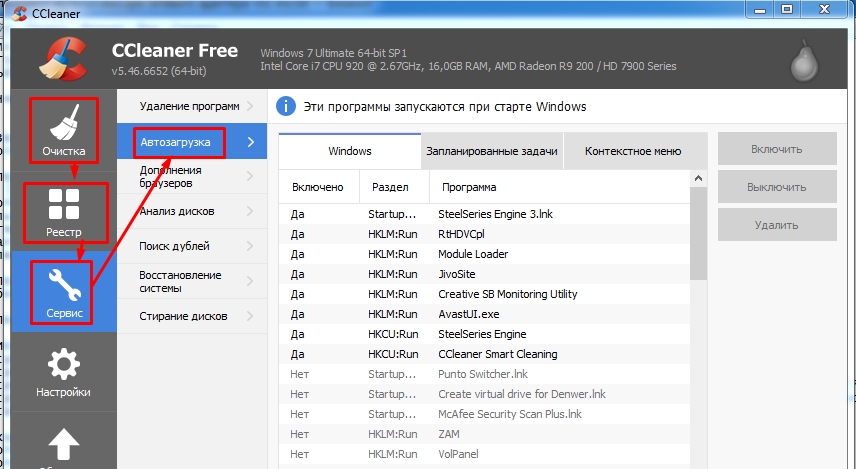Image resolution: width=856 pixels, height=469 pixels.
Task: Click the CCleaner Free title text
Action: [x=175, y=51]
